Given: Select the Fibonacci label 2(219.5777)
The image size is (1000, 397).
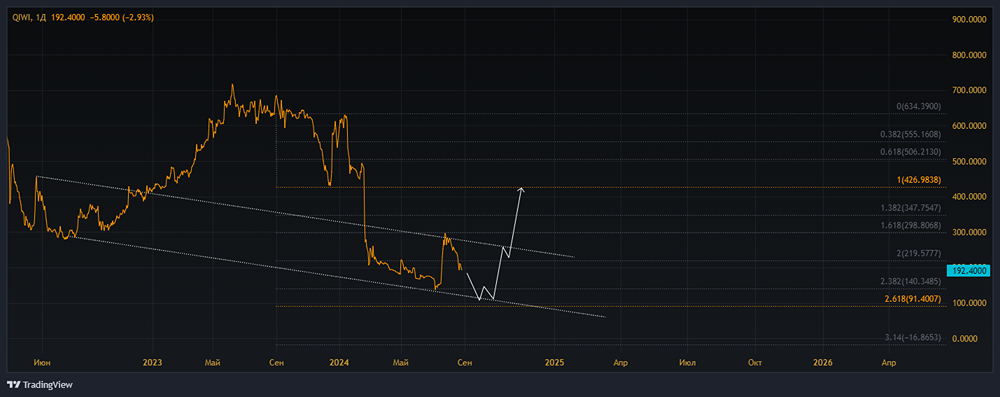Looking at the screenshot, I should (919, 253).
